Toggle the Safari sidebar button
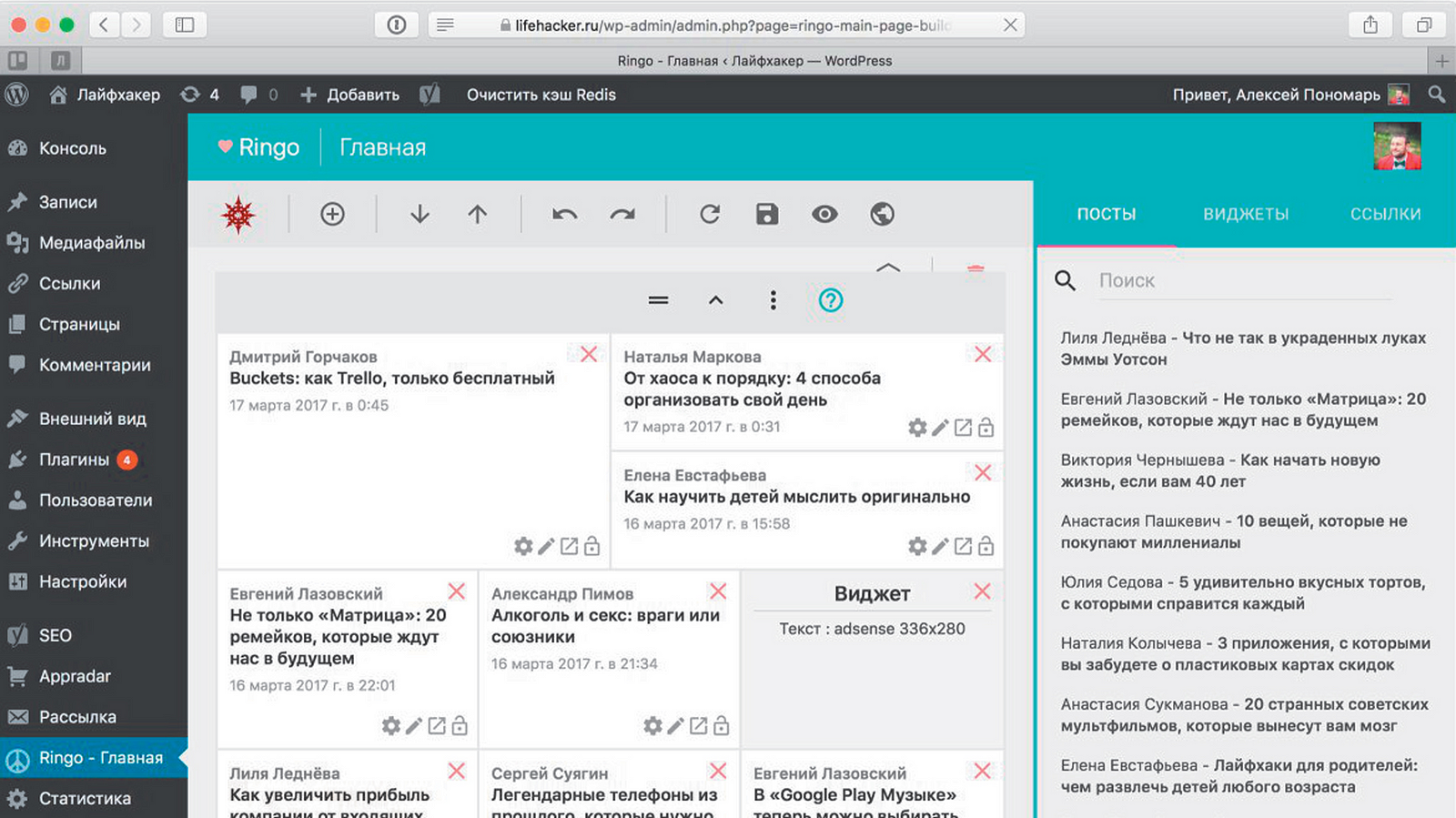Screen dimensions: 1456x818 pos(185,25)
